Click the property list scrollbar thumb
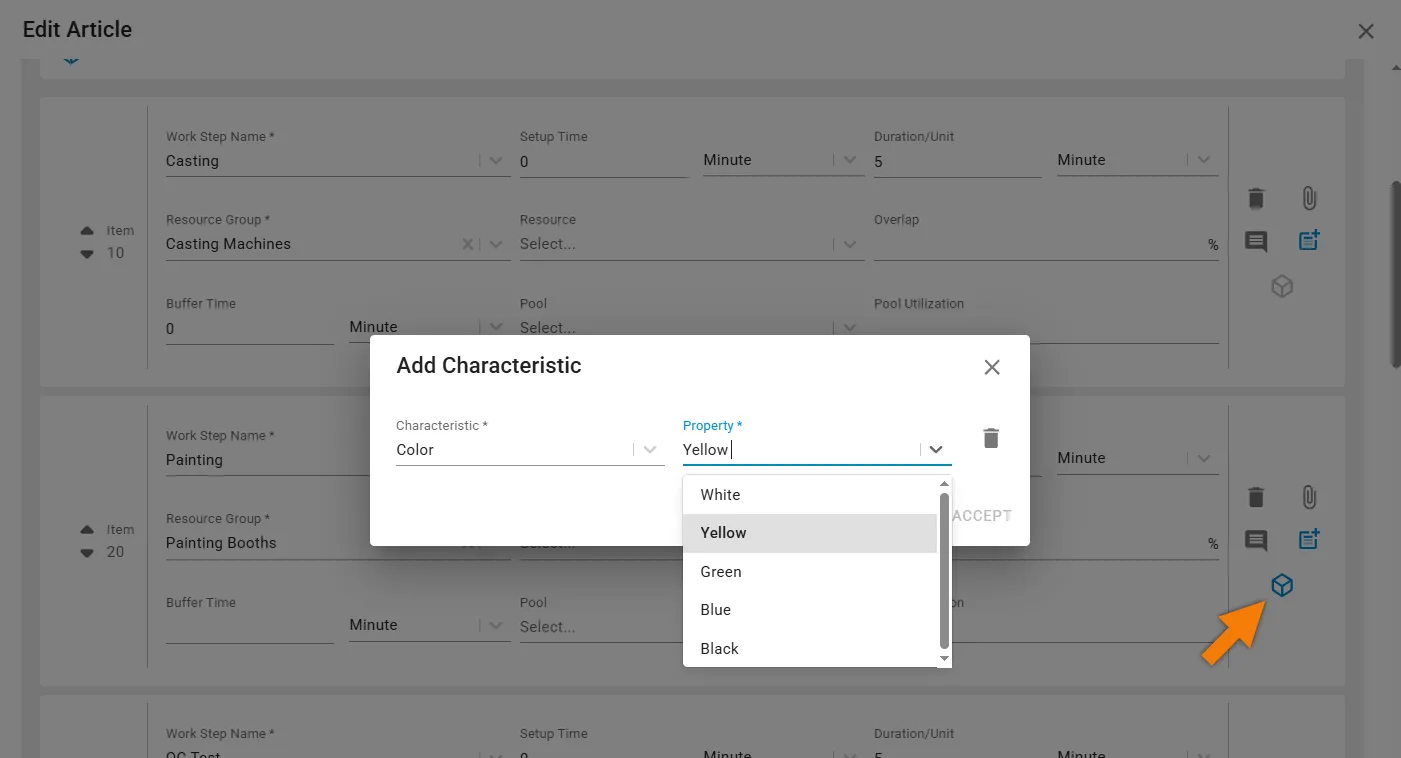This screenshot has height=758, width=1401. click(945, 570)
